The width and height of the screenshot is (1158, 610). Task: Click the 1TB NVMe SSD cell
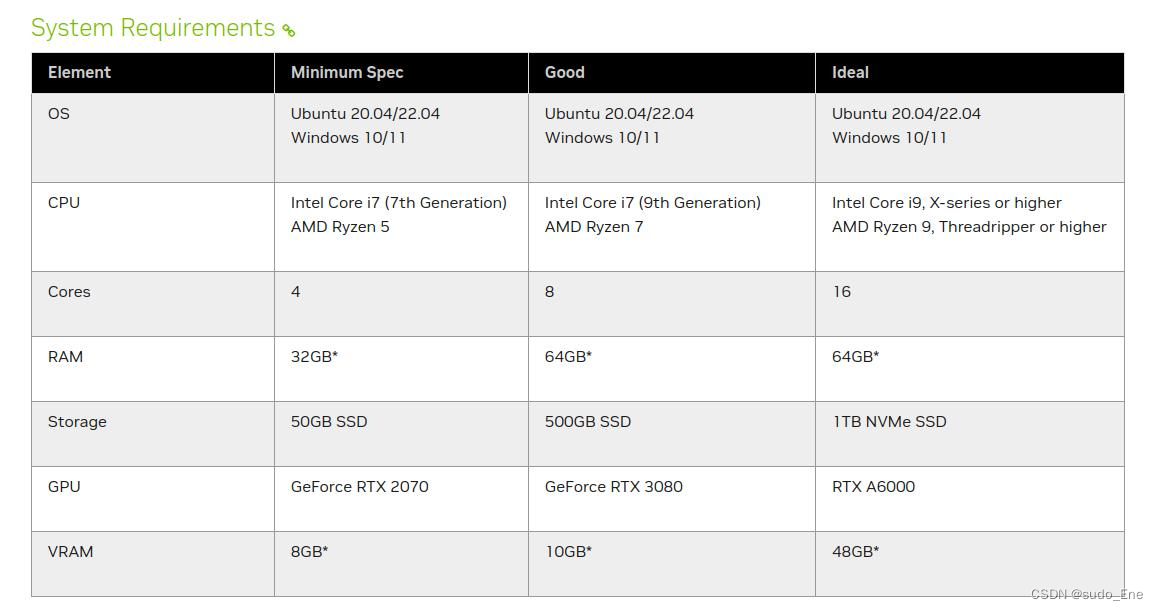pos(889,421)
